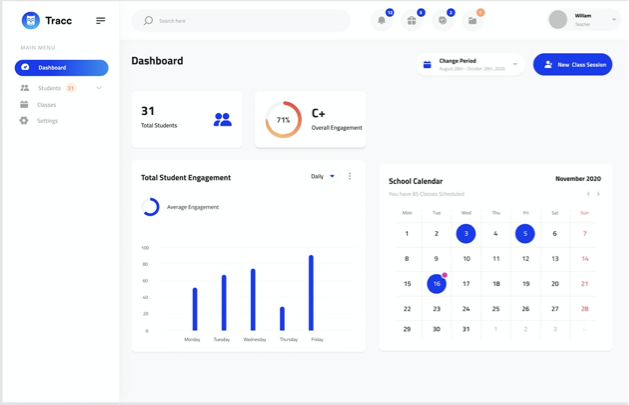The height and width of the screenshot is (405, 629).
Task: Open Settings from the sidebar menu
Action: coord(47,120)
